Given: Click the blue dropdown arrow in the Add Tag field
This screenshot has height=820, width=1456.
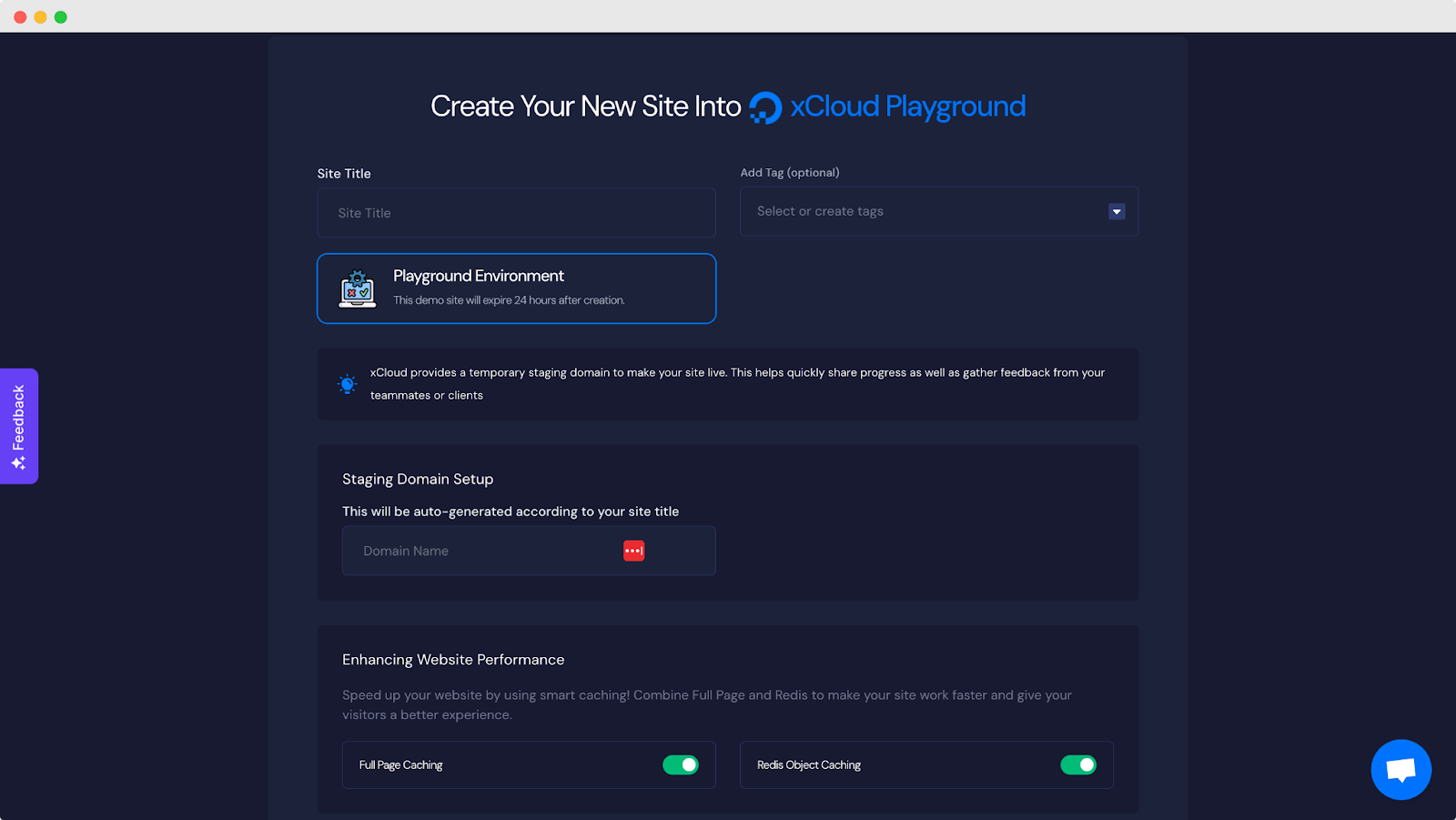Looking at the screenshot, I should pos(1116,211).
